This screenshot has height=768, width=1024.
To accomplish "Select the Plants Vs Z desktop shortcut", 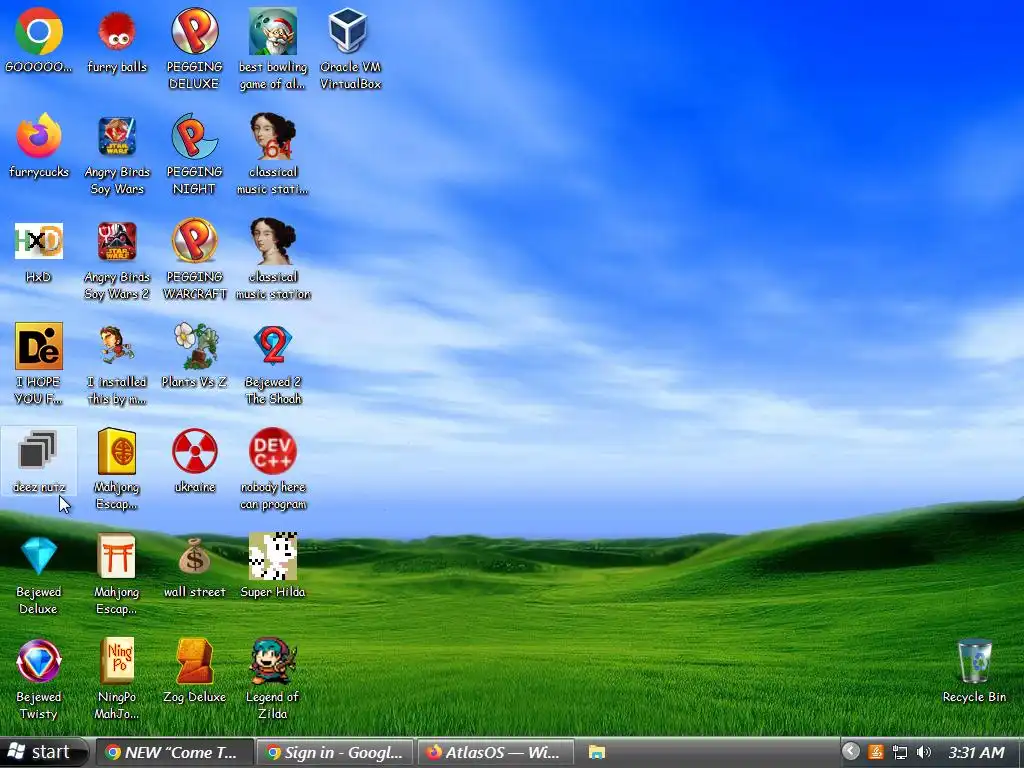I will coord(195,346).
